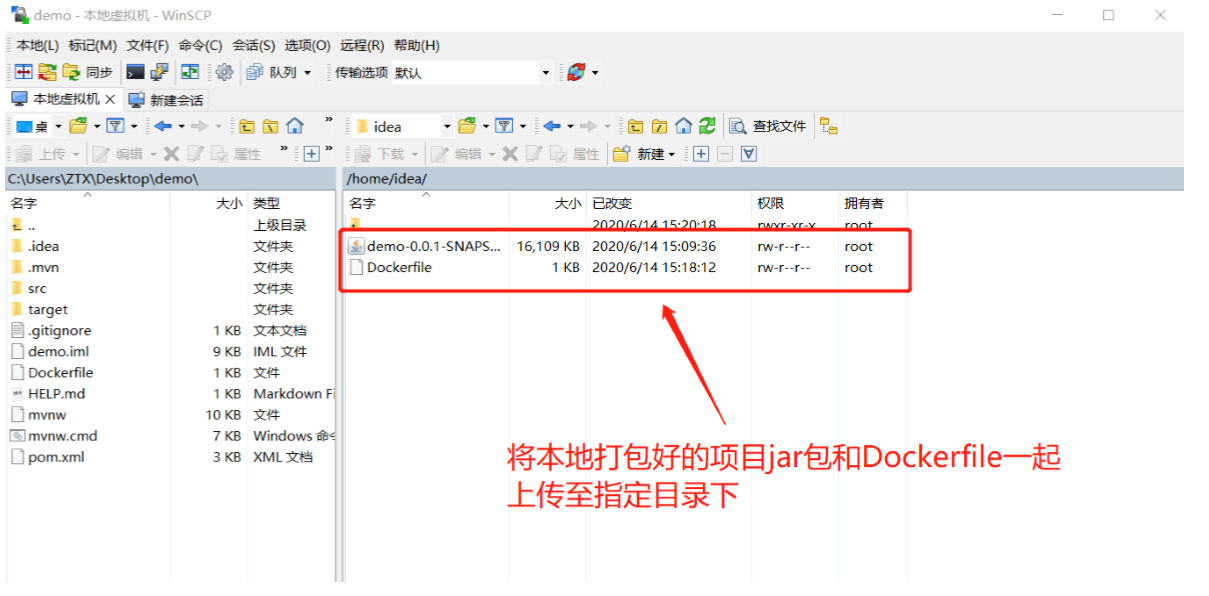
Task: Go to home directory in the remote panel
Action: click(x=683, y=126)
